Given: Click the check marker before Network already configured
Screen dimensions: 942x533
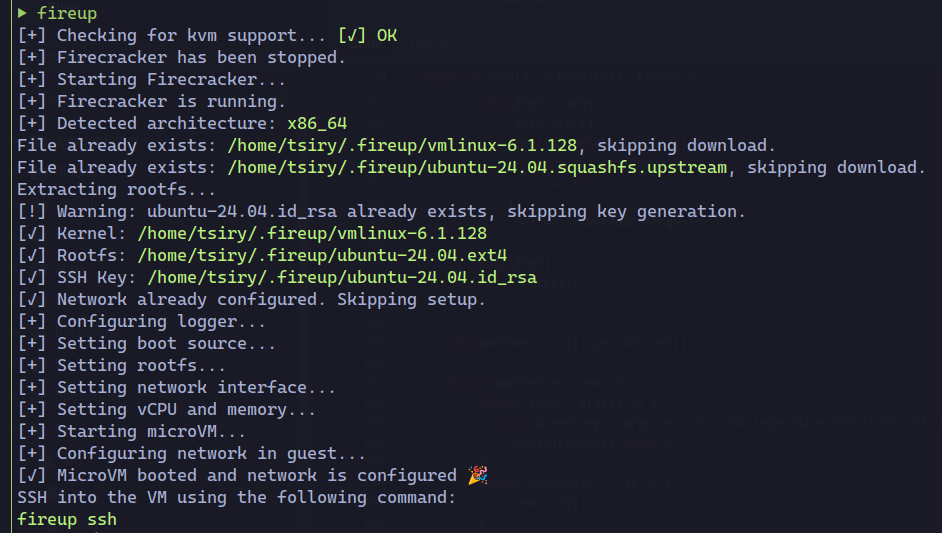Looking at the screenshot, I should (x=31, y=300).
